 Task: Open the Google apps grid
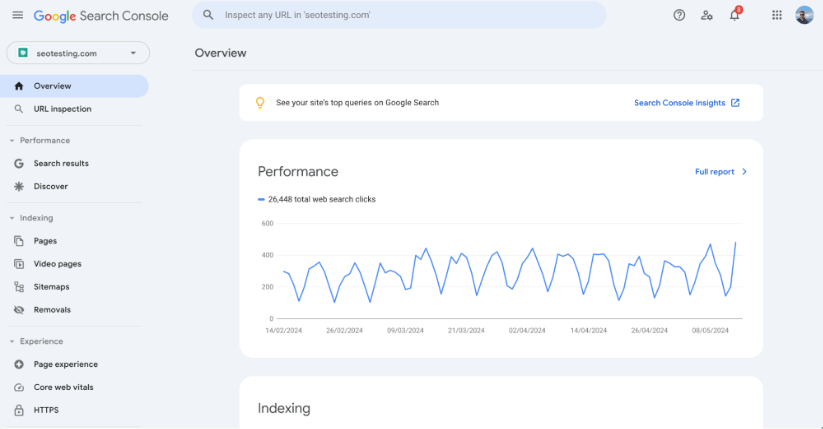coord(777,15)
